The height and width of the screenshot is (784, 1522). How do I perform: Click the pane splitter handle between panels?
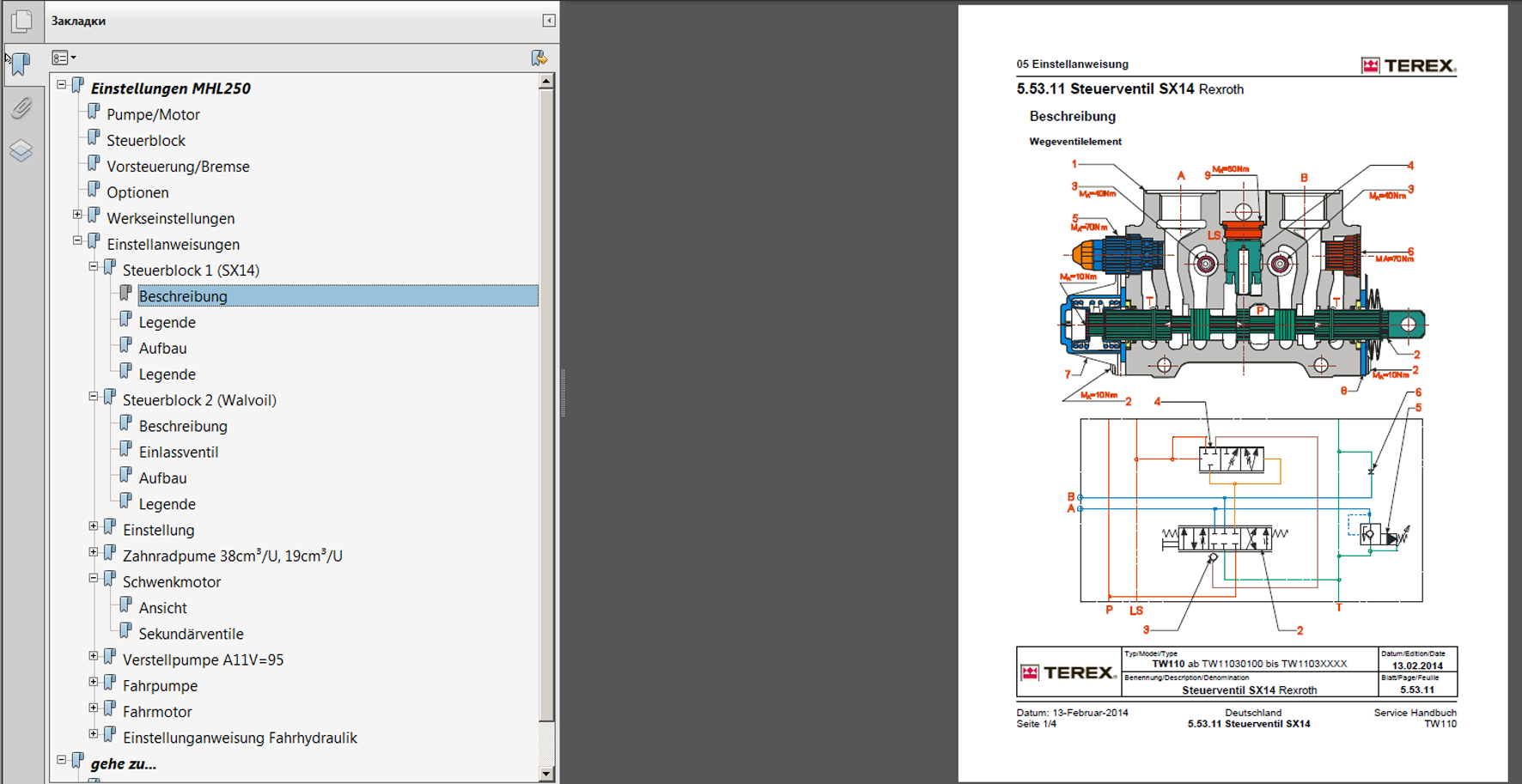(x=563, y=392)
